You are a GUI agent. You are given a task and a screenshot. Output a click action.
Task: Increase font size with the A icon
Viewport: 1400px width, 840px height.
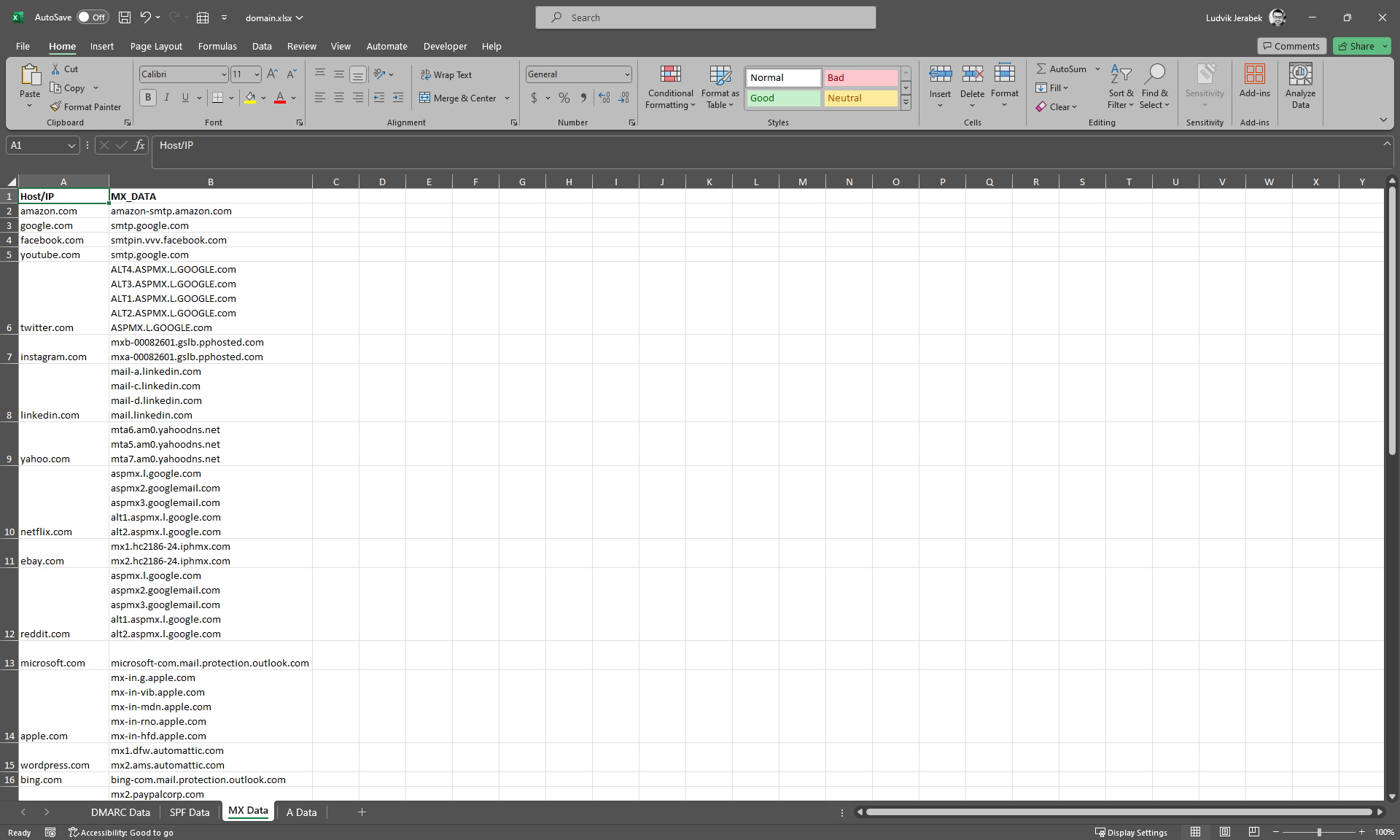click(272, 74)
